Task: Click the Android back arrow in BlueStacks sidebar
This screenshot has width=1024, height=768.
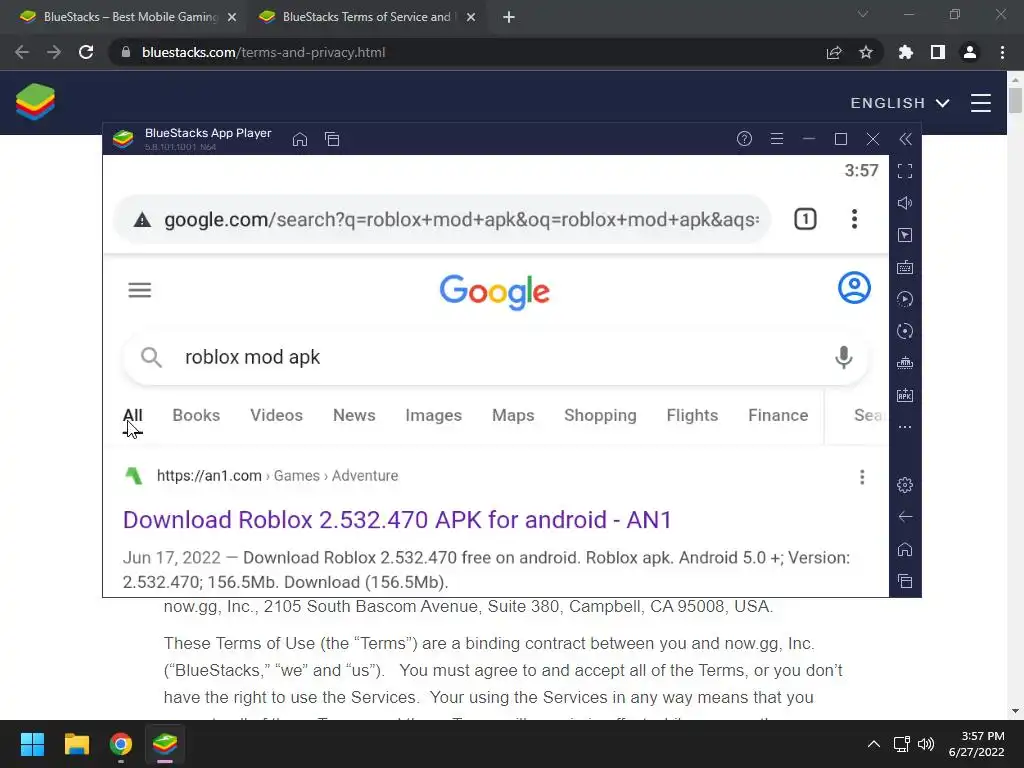Action: (x=904, y=517)
